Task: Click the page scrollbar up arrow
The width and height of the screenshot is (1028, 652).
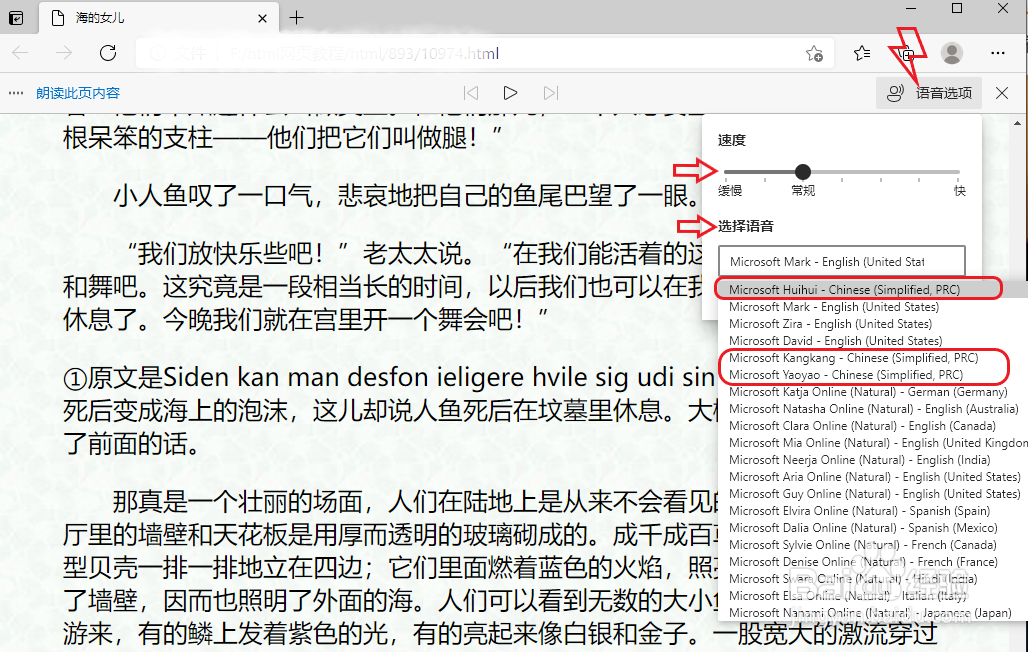Action: (x=1017, y=123)
